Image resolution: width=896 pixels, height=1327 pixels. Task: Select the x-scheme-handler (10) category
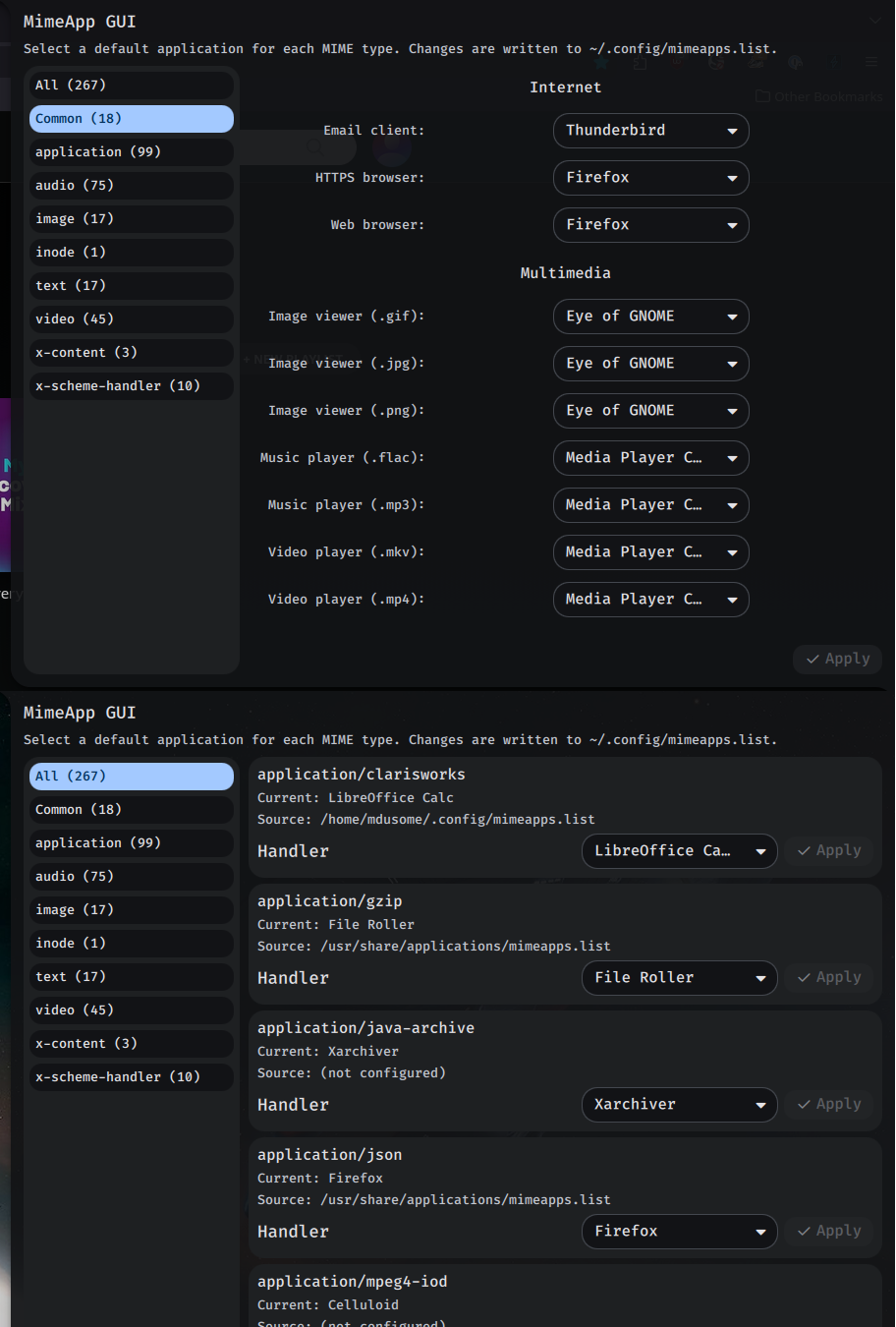(x=131, y=385)
